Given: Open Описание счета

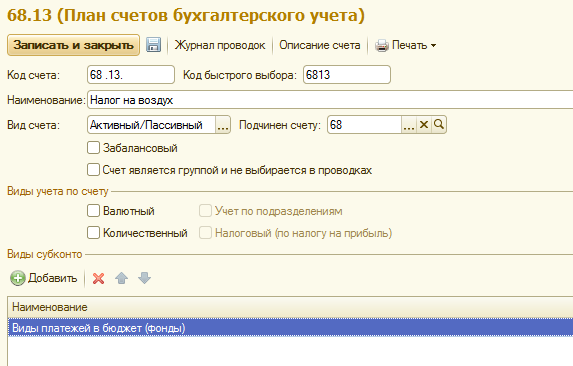Looking at the screenshot, I should point(320,45).
